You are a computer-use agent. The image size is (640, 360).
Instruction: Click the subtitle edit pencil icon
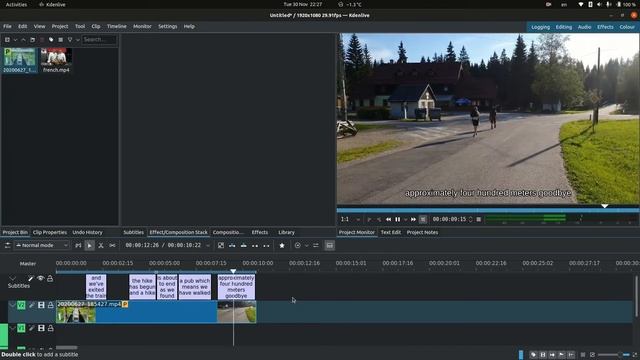coord(31,279)
